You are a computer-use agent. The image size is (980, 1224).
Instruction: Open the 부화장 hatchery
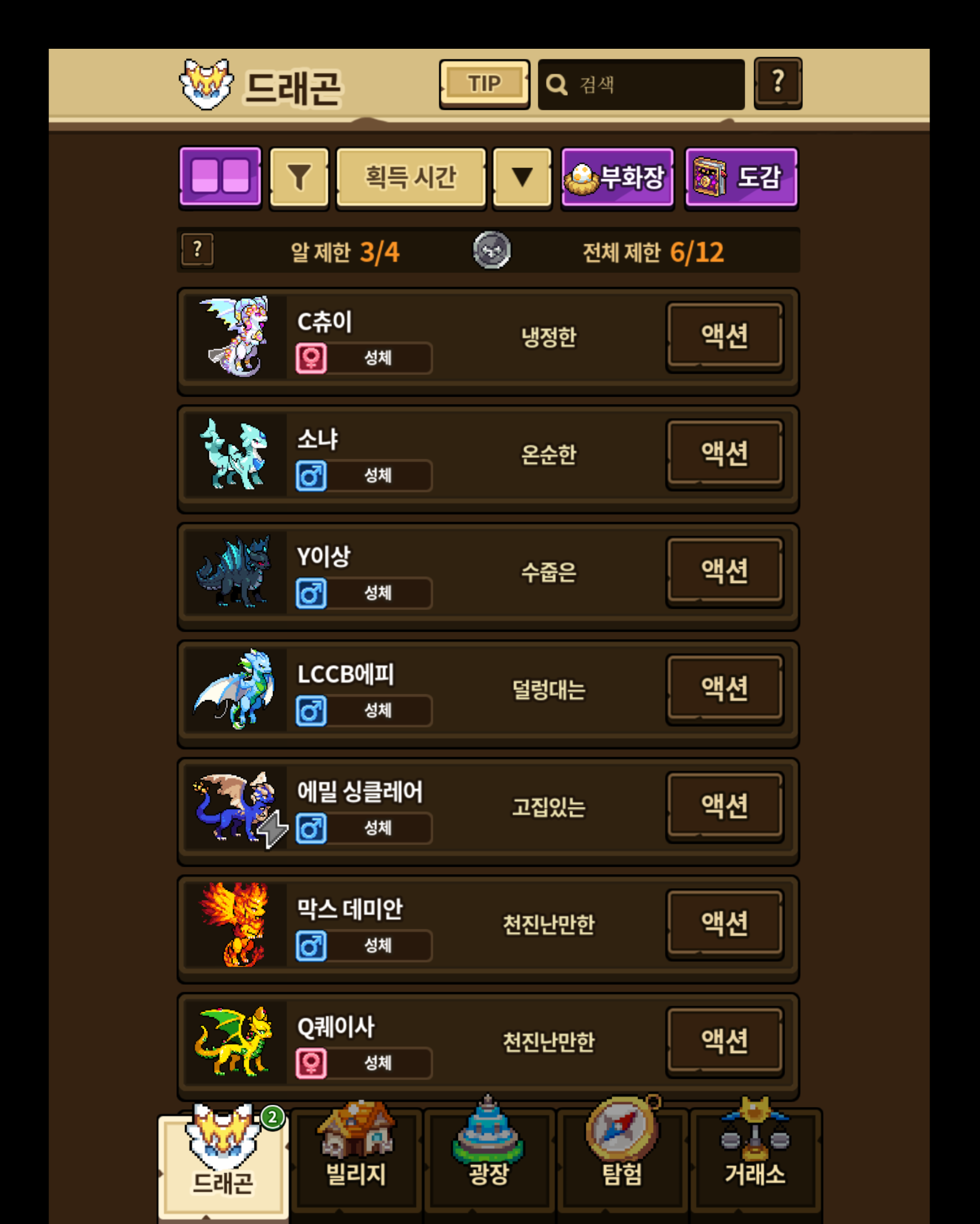(x=617, y=178)
